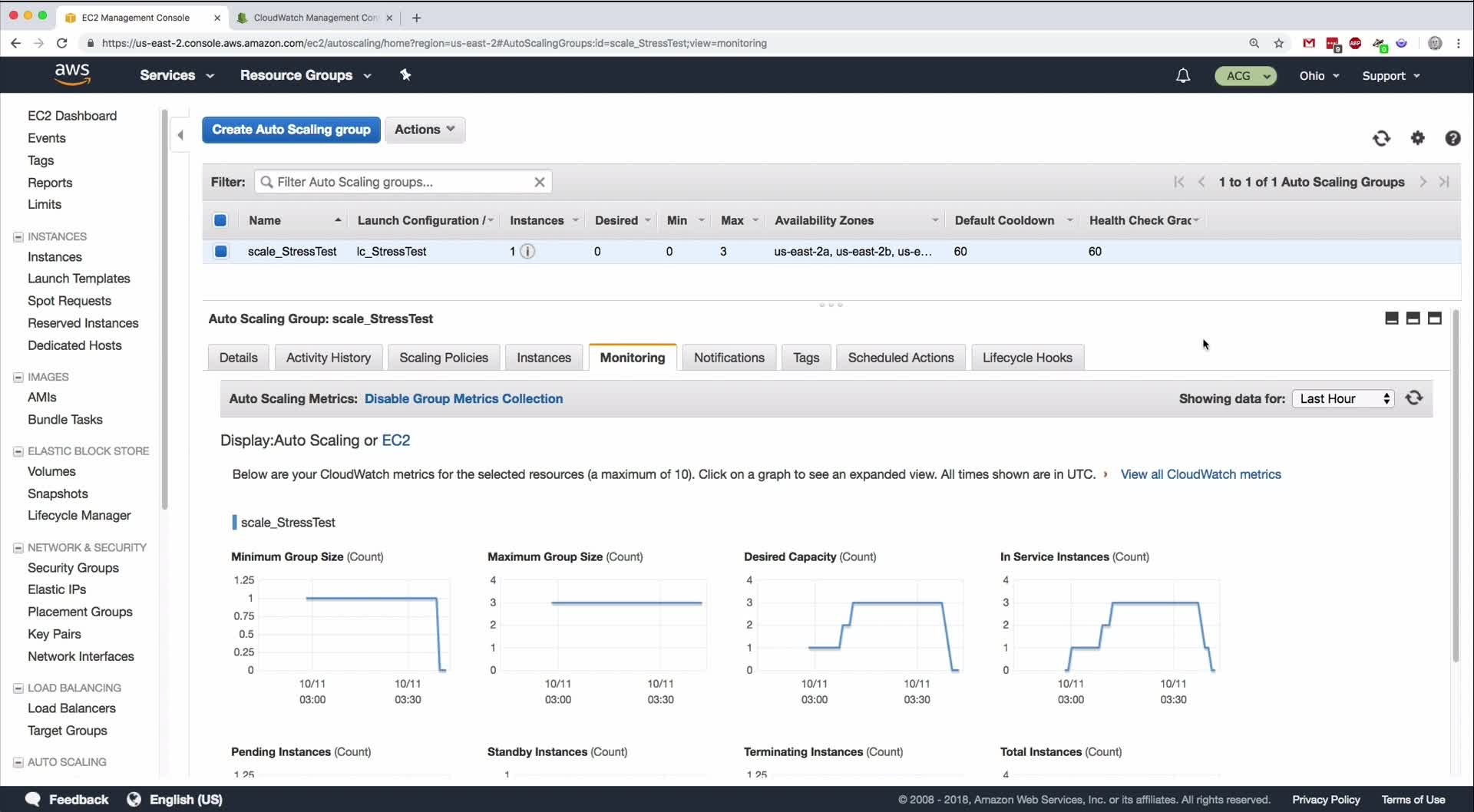Open the Support menu
This screenshot has height=812, width=1474.
coord(1390,75)
